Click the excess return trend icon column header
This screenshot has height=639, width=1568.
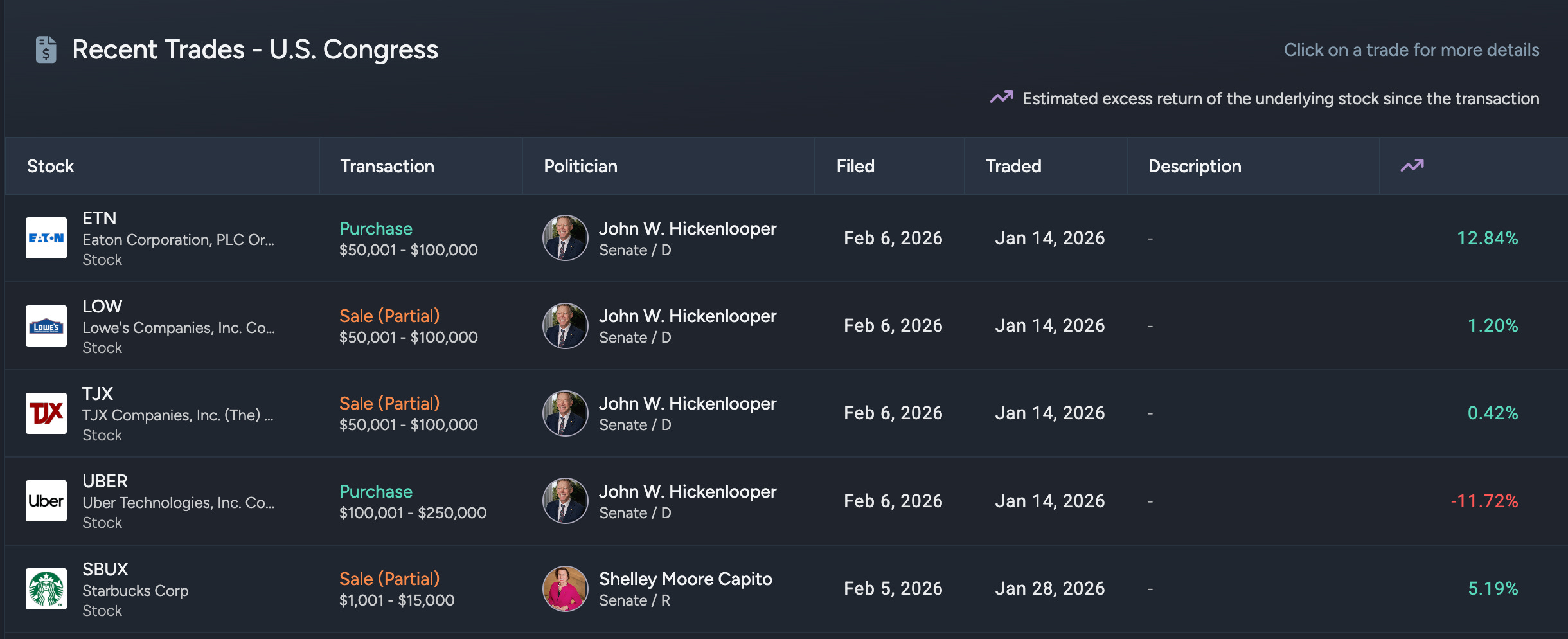[x=1412, y=166]
